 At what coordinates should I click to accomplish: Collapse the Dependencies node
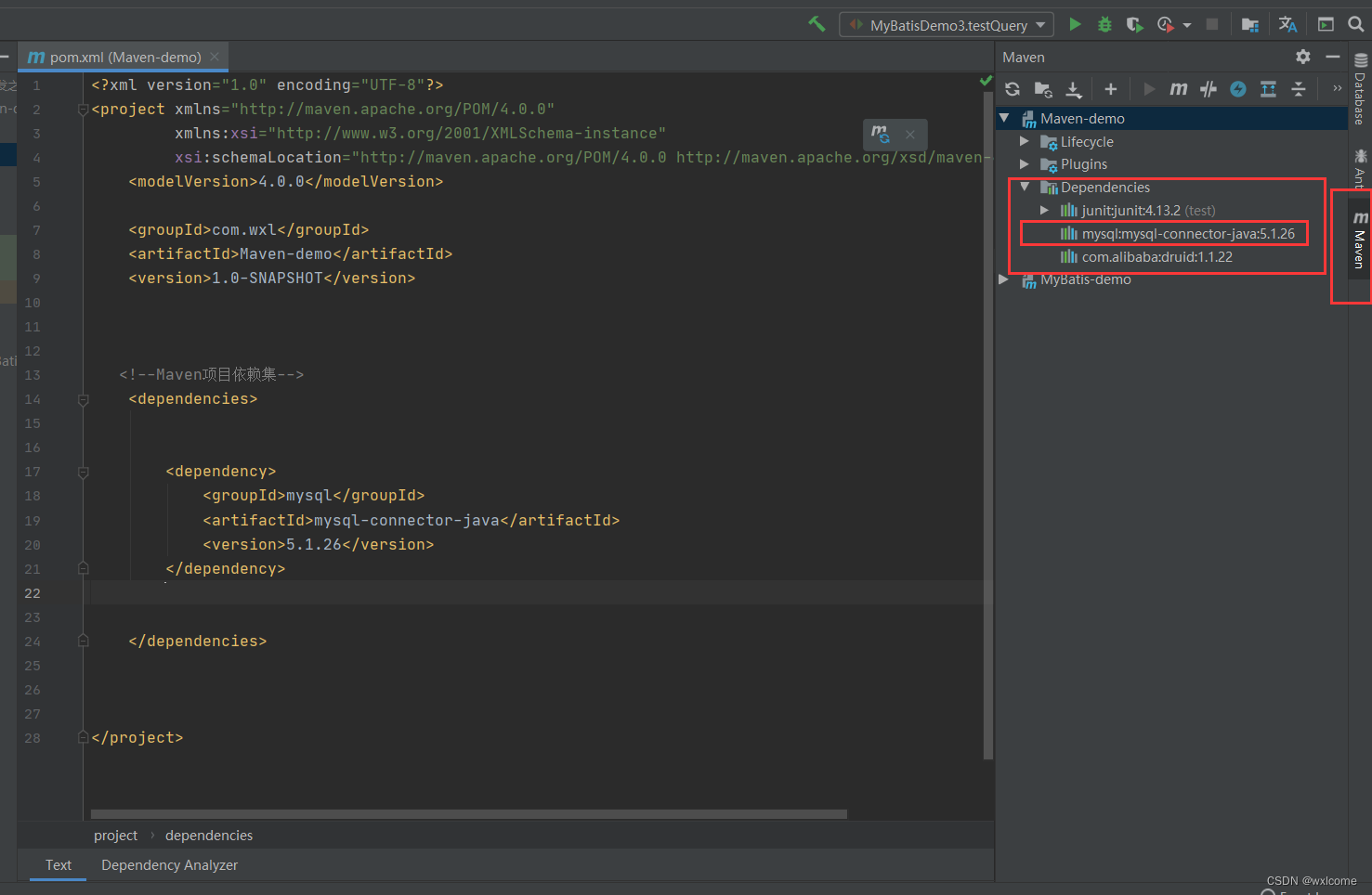(1025, 187)
